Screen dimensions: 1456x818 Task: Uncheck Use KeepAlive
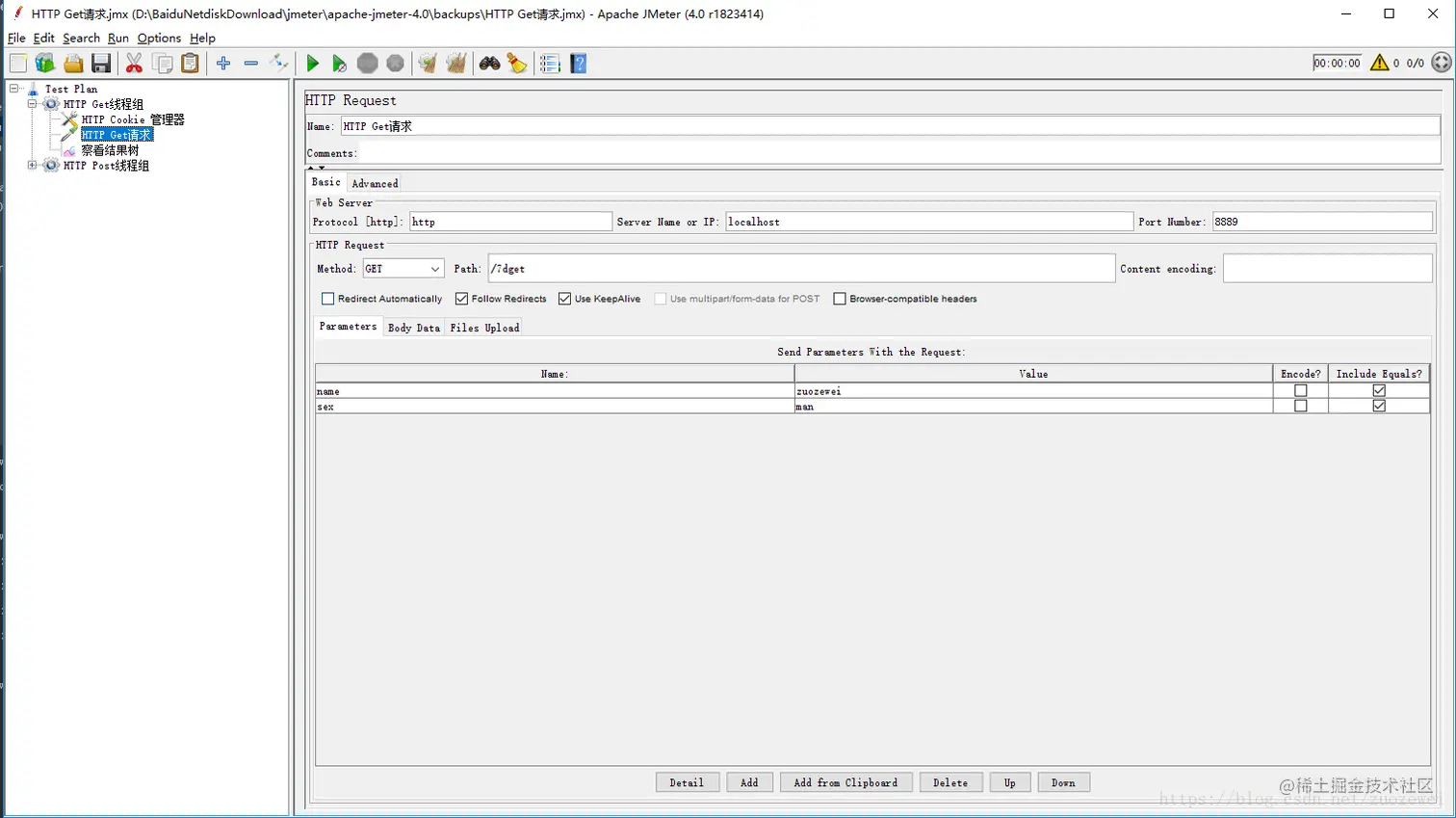[x=563, y=299]
